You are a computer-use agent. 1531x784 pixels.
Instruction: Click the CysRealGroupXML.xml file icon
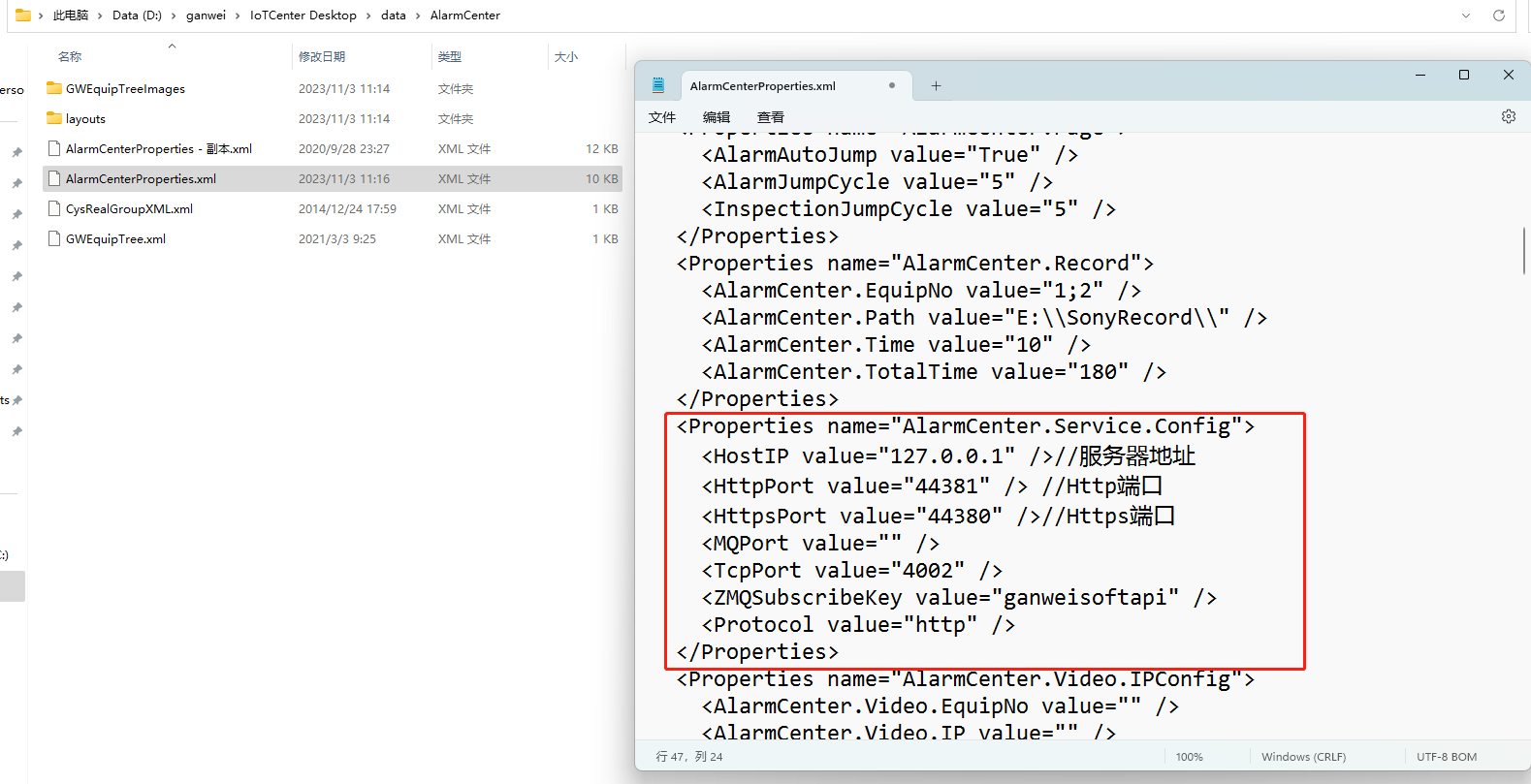54,209
